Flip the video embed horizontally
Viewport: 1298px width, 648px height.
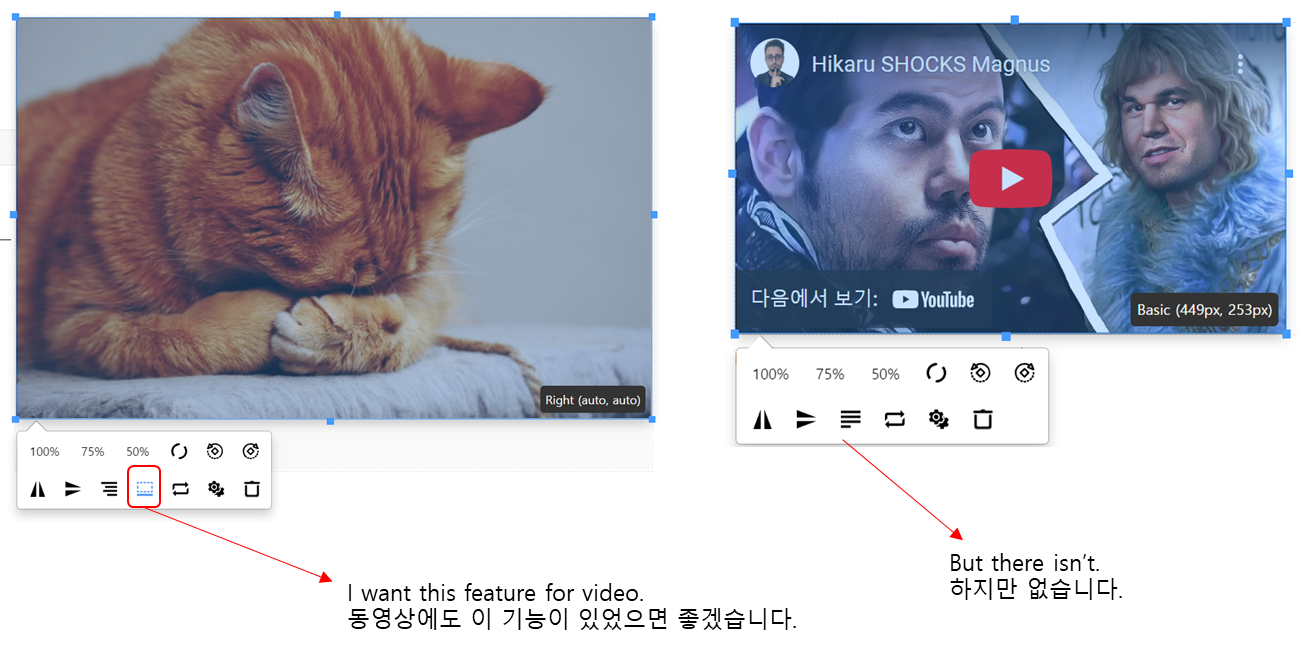762,420
